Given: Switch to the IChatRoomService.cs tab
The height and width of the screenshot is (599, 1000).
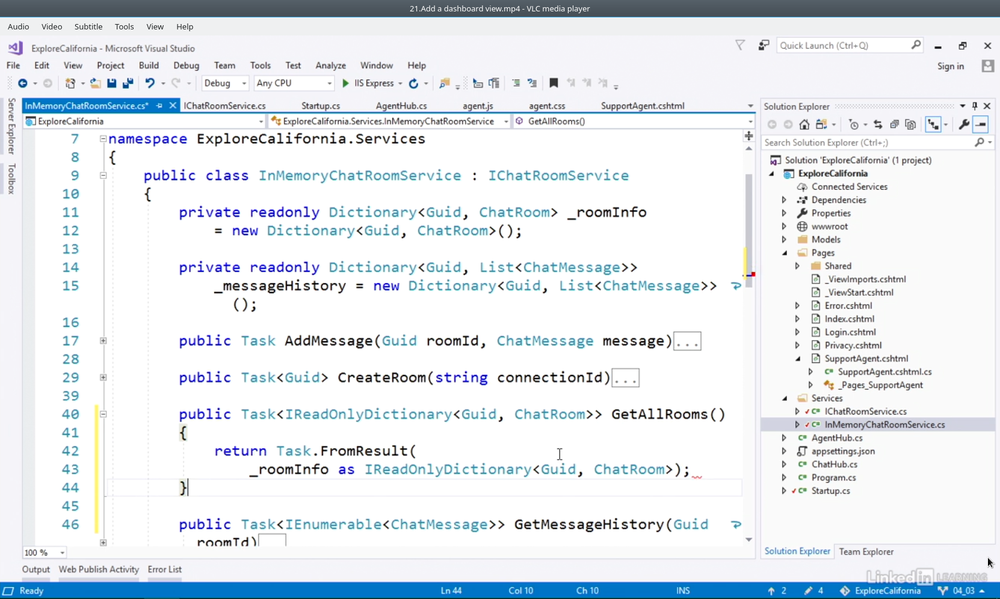Looking at the screenshot, I should point(224,106).
